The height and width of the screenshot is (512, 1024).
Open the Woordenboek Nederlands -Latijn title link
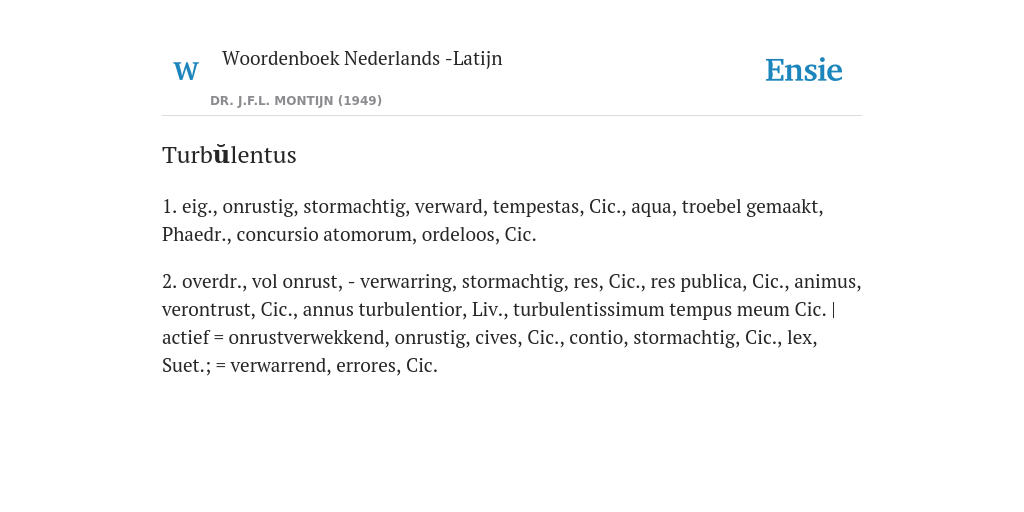362,58
